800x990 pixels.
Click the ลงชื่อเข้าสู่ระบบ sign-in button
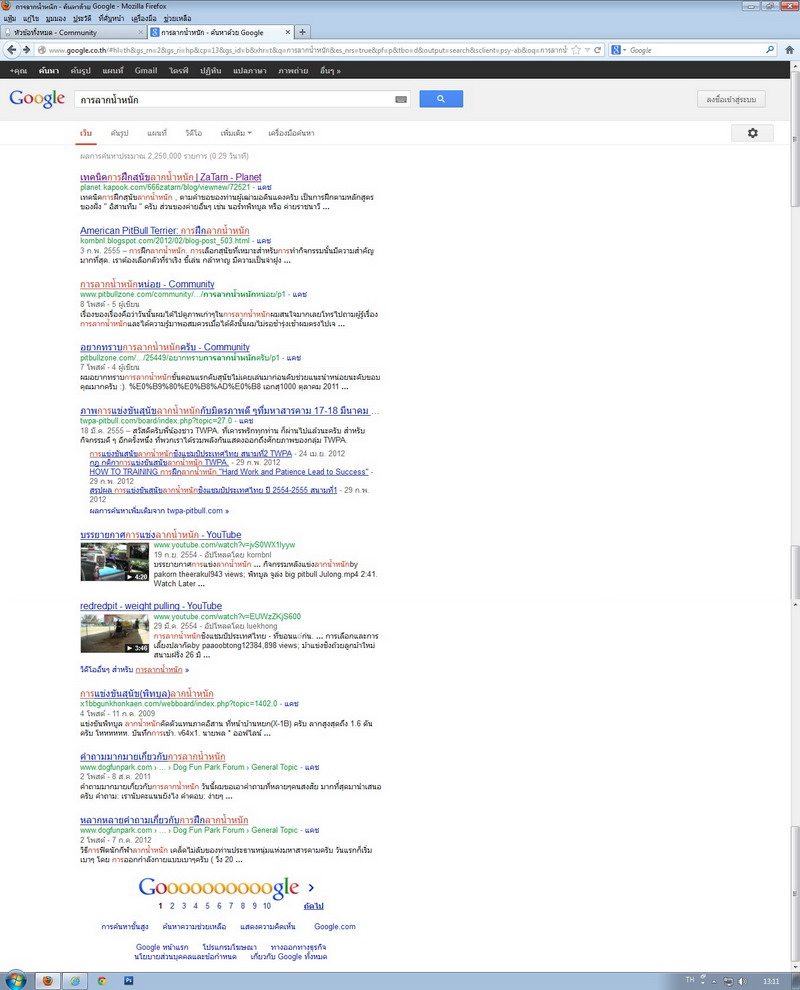pos(731,99)
